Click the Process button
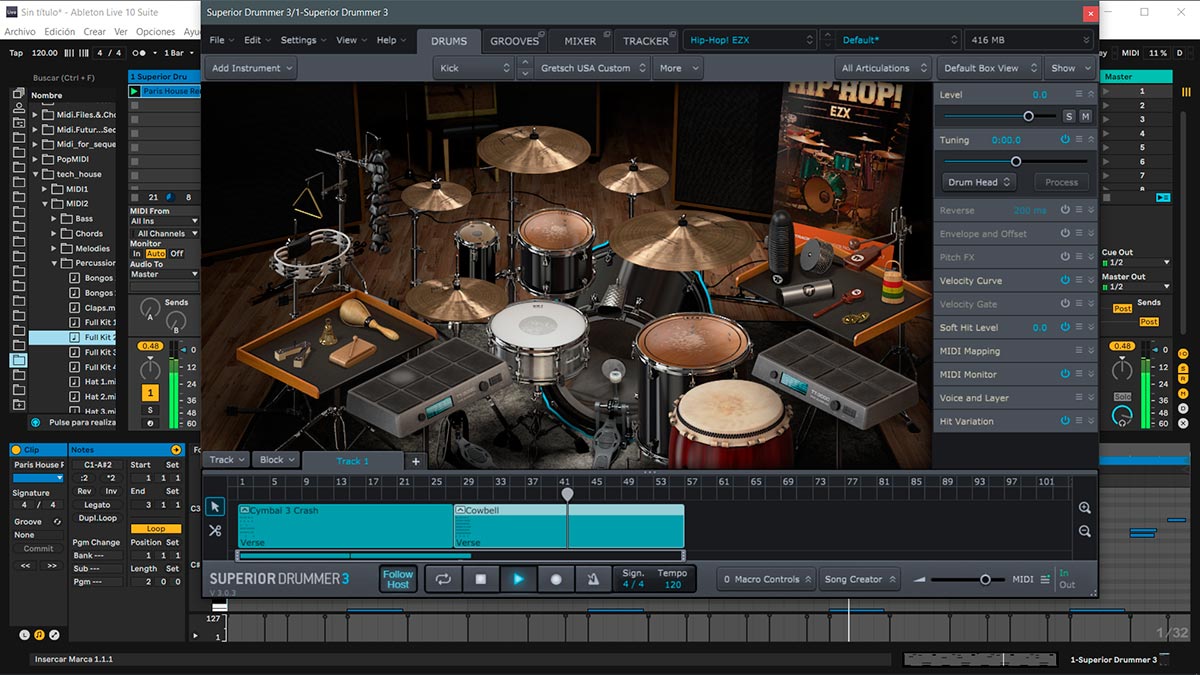 (1061, 182)
